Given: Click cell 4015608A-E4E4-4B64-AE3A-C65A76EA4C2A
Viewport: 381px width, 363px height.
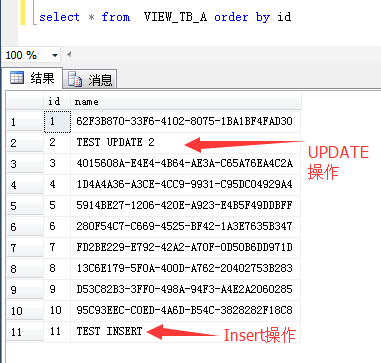Looking at the screenshot, I should [x=186, y=164].
